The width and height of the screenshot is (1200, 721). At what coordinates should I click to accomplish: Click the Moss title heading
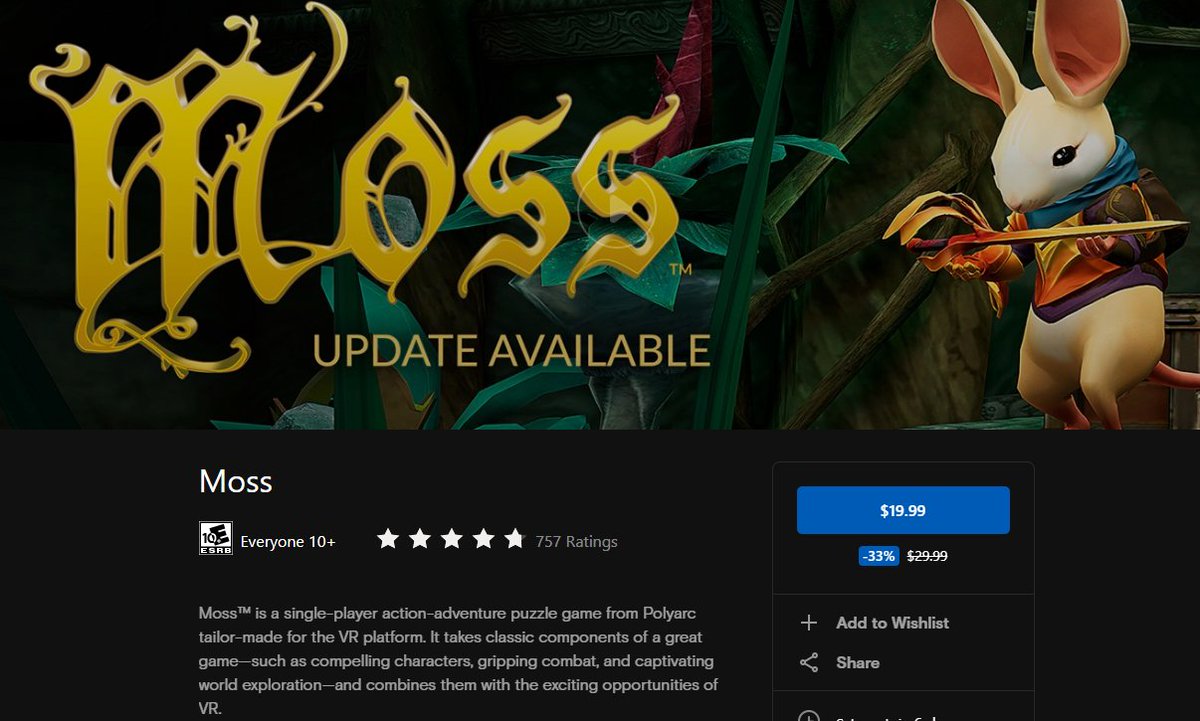coord(236,482)
